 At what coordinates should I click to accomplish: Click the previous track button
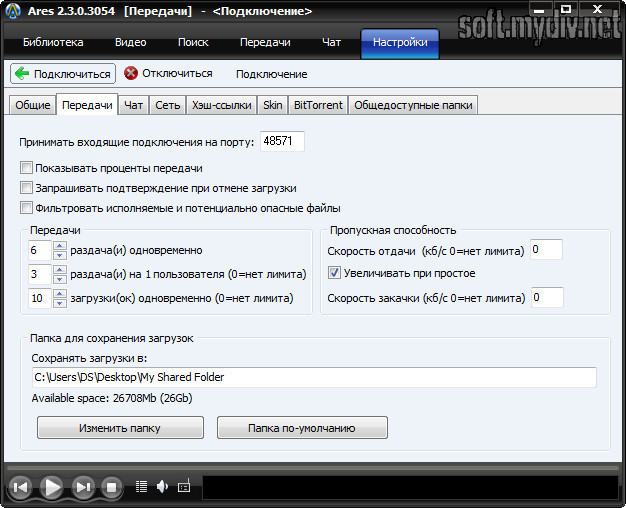pos(20,487)
